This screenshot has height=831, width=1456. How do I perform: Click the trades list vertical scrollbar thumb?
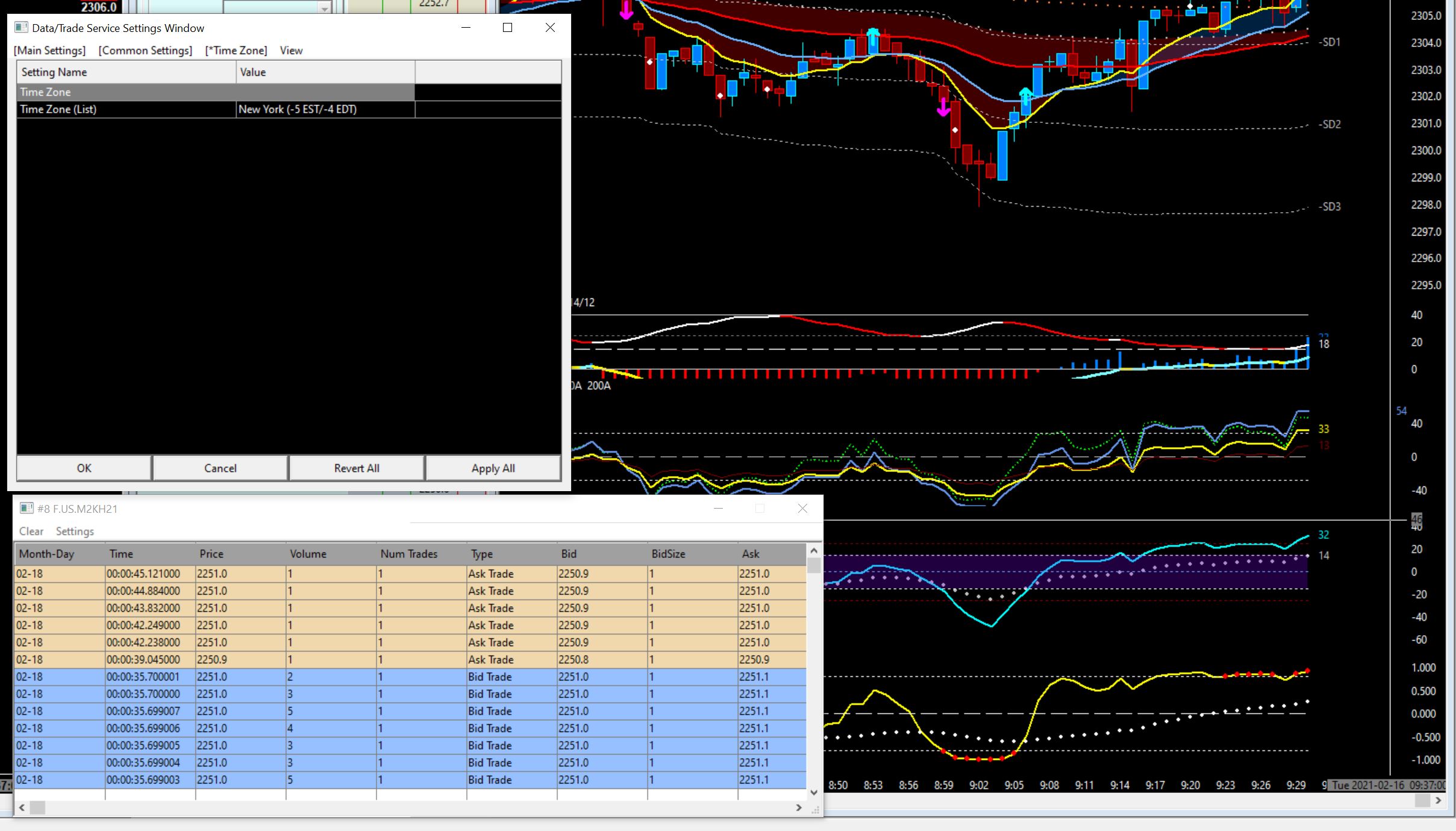[814, 565]
